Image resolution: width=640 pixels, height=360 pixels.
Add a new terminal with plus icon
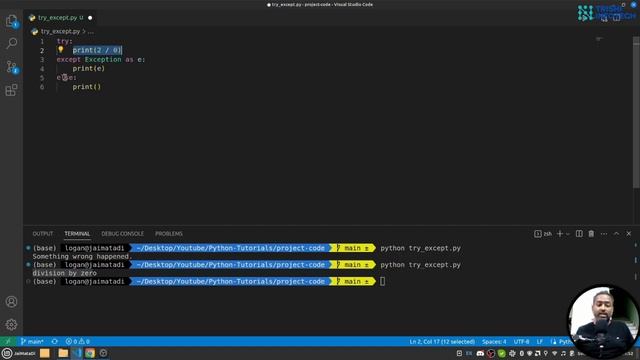(x=560, y=233)
